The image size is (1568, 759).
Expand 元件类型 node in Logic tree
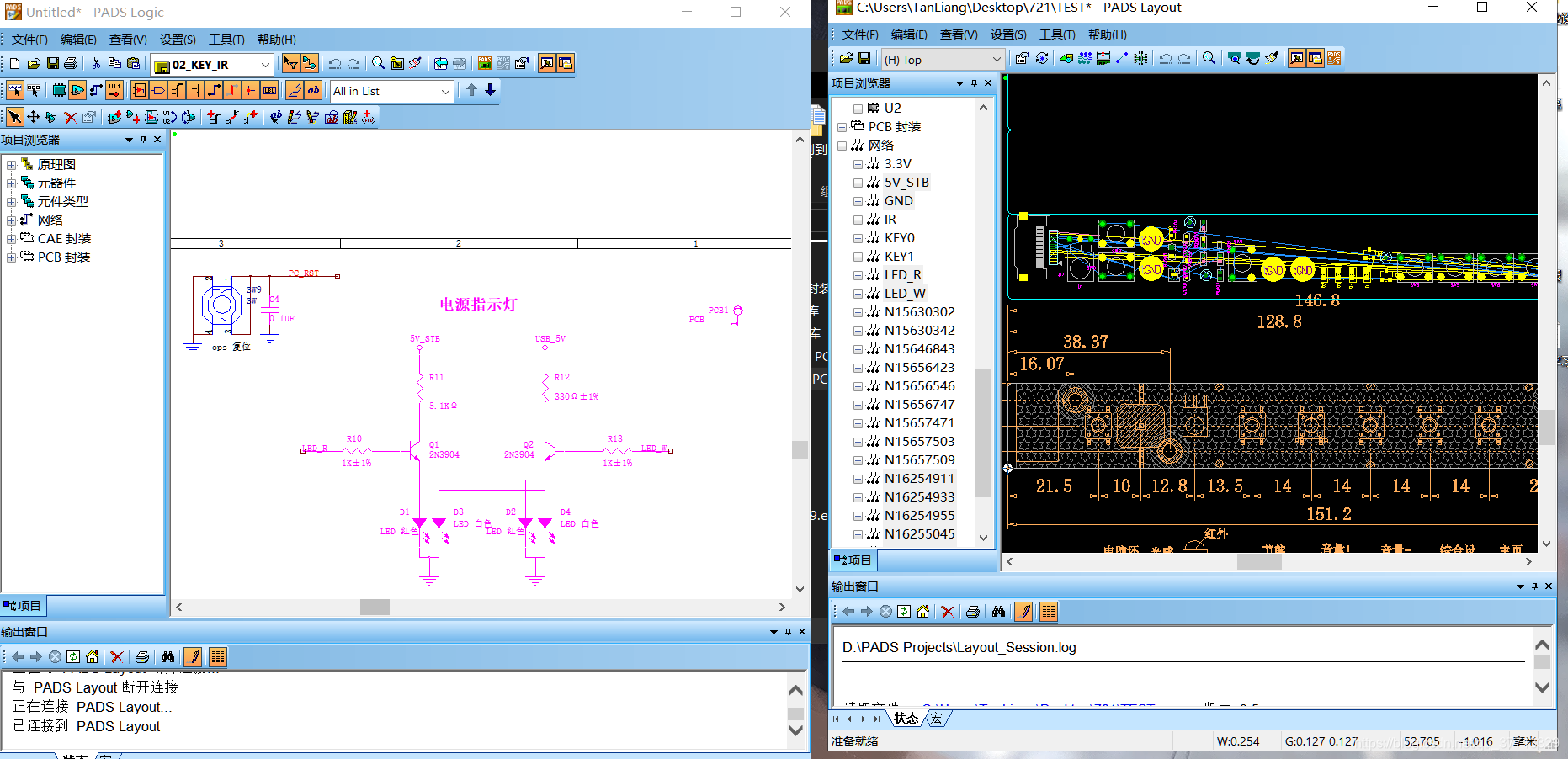[11, 202]
